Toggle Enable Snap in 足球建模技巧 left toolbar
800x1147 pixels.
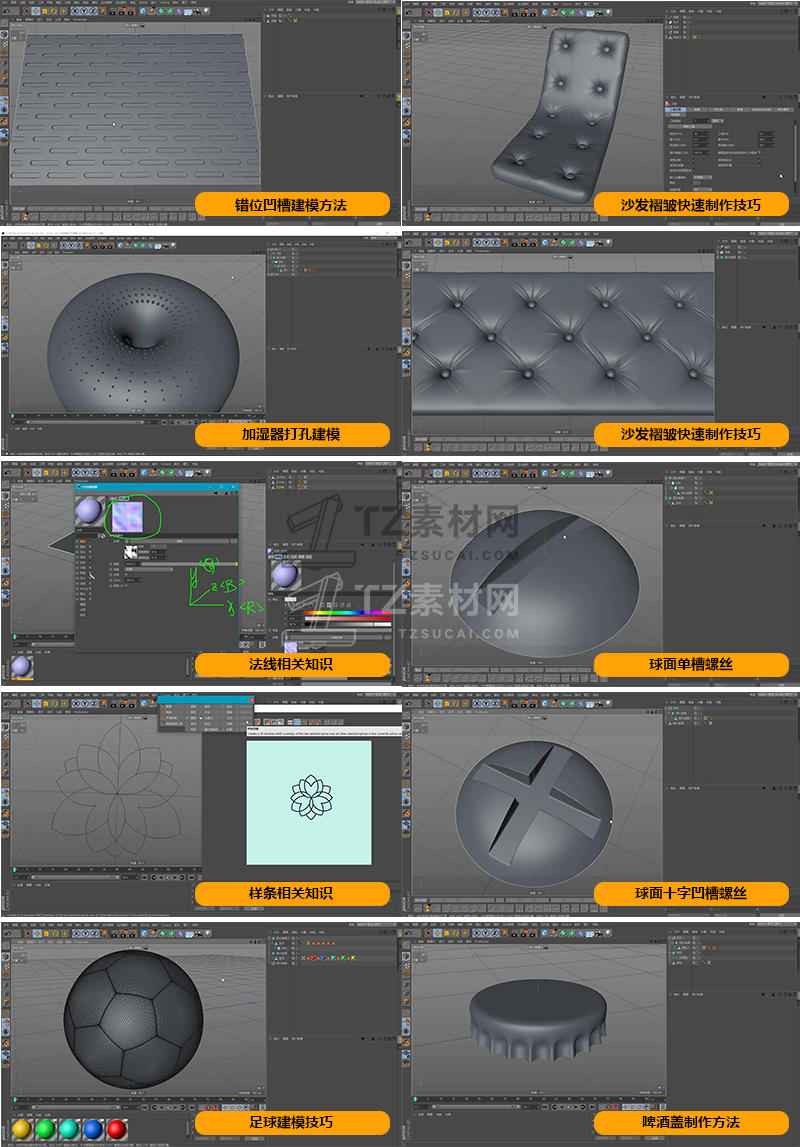6,1043
